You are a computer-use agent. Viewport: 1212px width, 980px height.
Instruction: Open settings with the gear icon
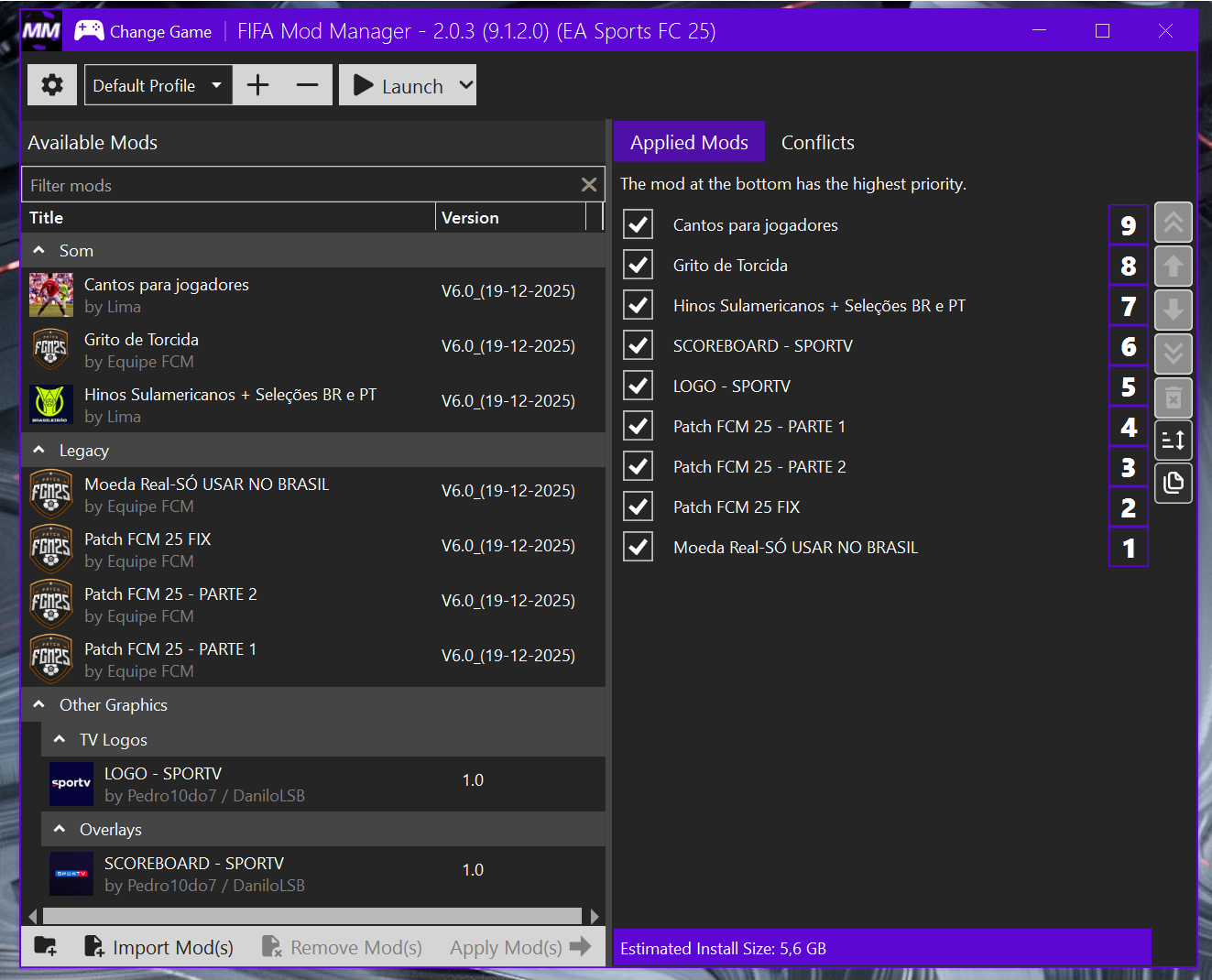click(x=52, y=85)
